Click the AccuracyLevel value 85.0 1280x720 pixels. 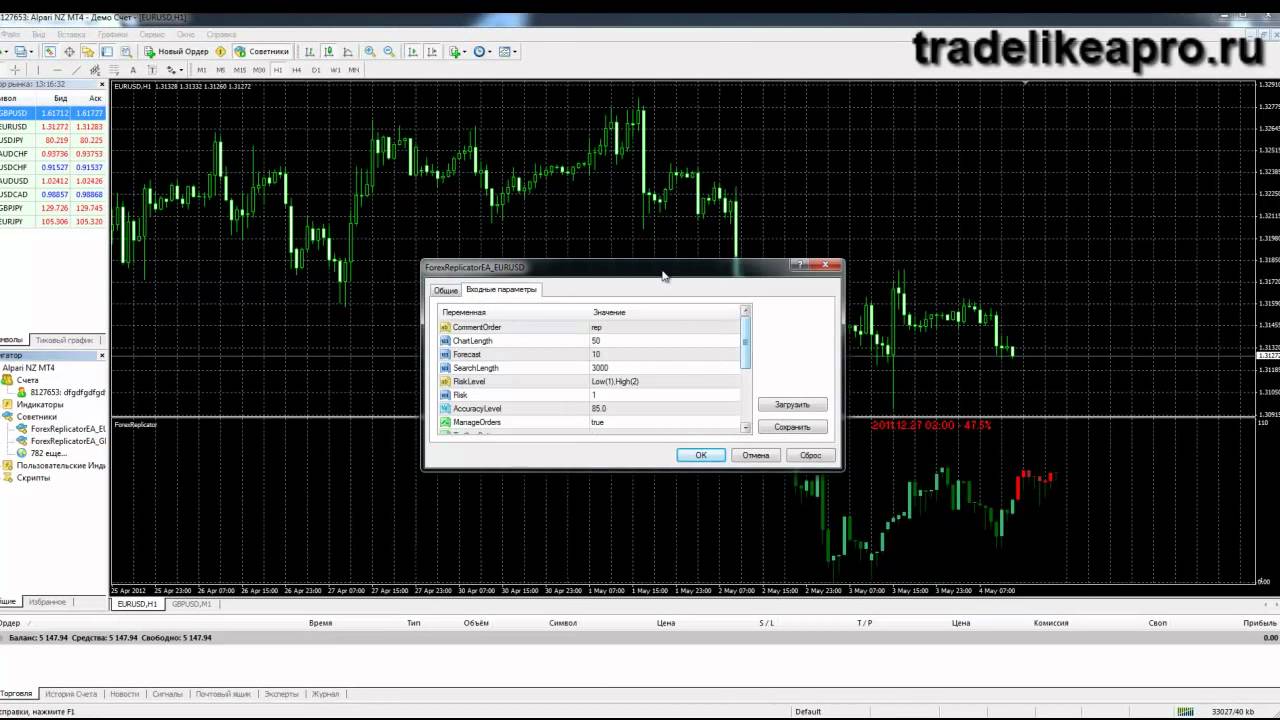[x=599, y=409]
